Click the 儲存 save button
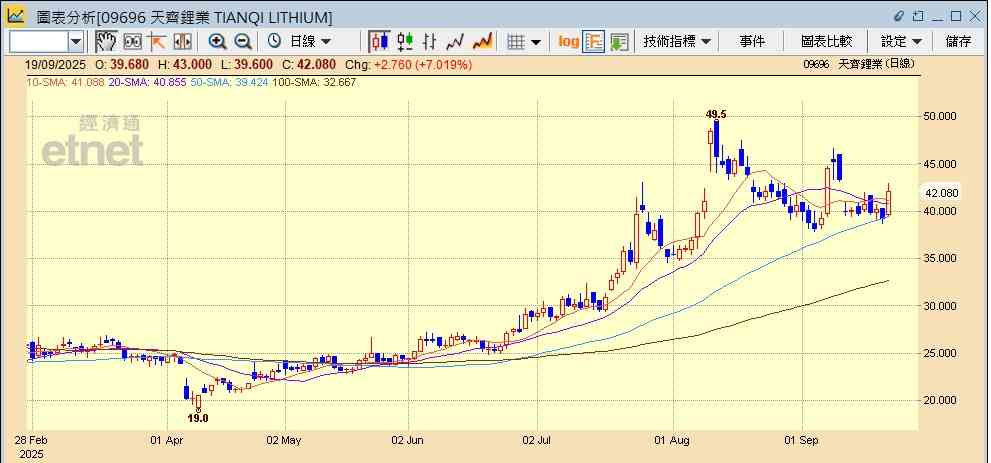 click(x=958, y=42)
